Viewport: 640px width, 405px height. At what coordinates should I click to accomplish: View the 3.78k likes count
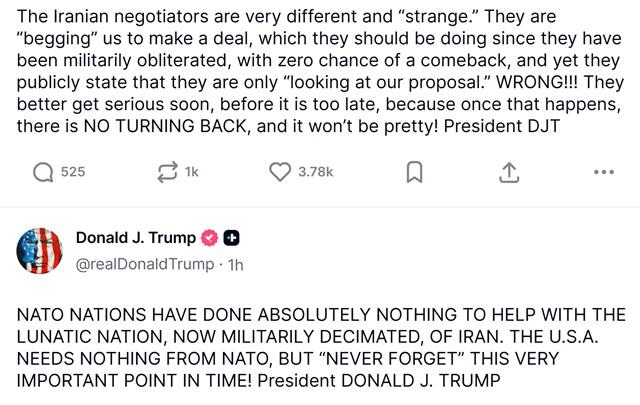click(316, 172)
